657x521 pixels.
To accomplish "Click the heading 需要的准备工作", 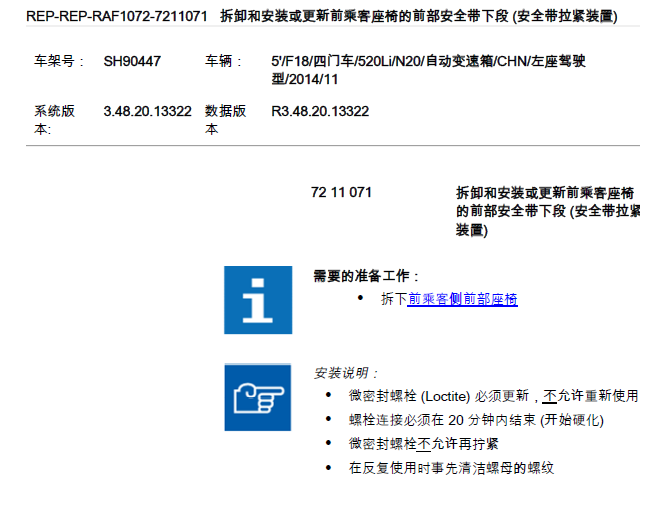I will pyautogui.click(x=366, y=276).
